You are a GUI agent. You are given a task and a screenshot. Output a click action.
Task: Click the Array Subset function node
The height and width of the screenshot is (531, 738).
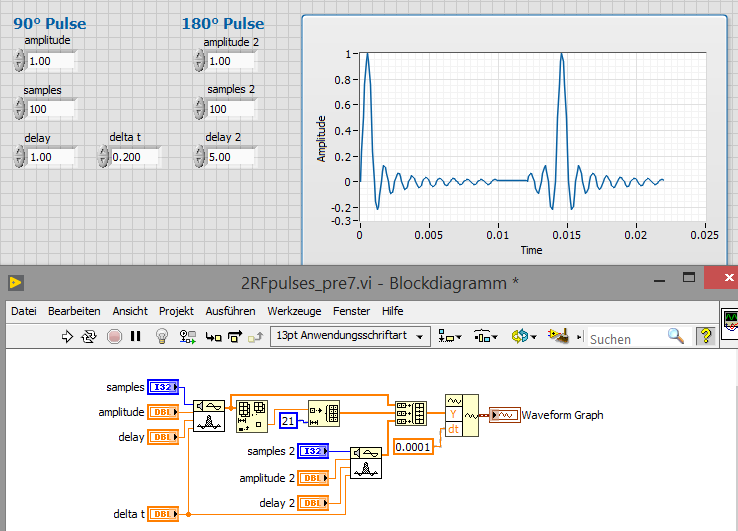(x=252, y=416)
